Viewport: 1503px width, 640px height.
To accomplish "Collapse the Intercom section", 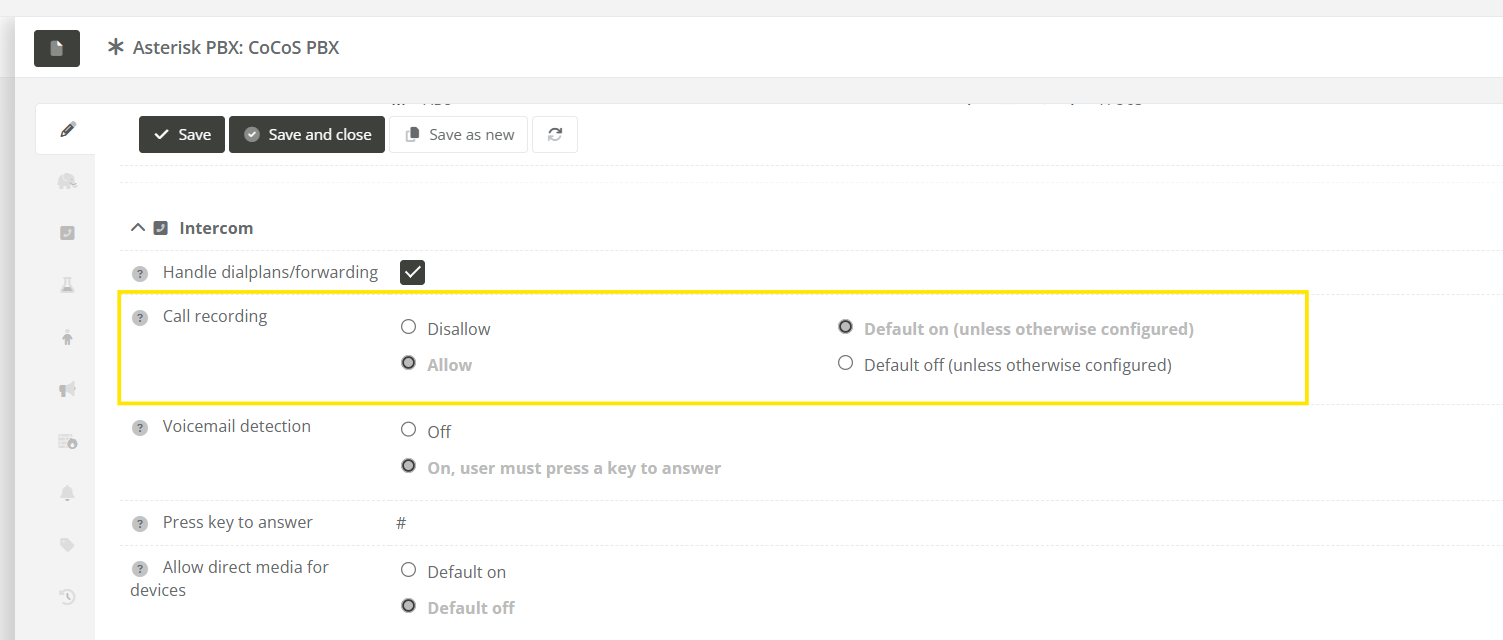I will 138,228.
